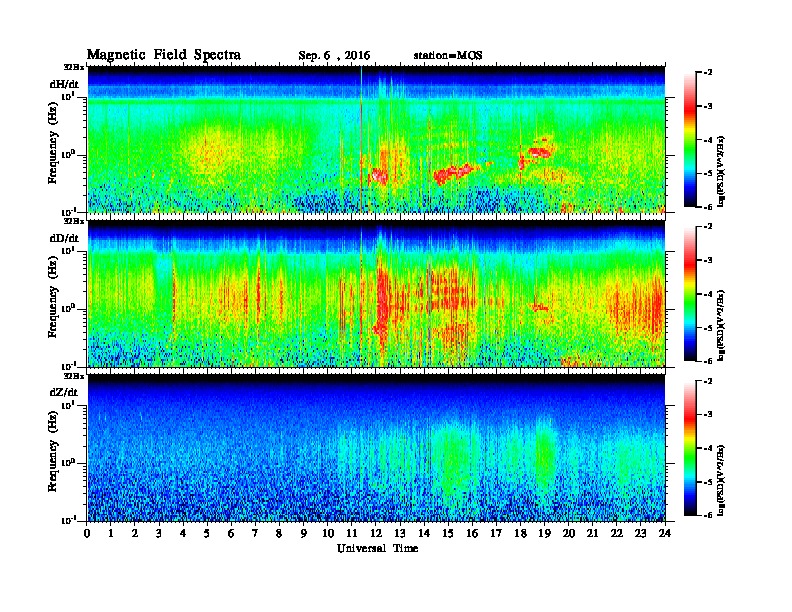This screenshot has height=612, width=792.
Task: Select the date text "Sep. 6 , 2016"
Action: 334,56
